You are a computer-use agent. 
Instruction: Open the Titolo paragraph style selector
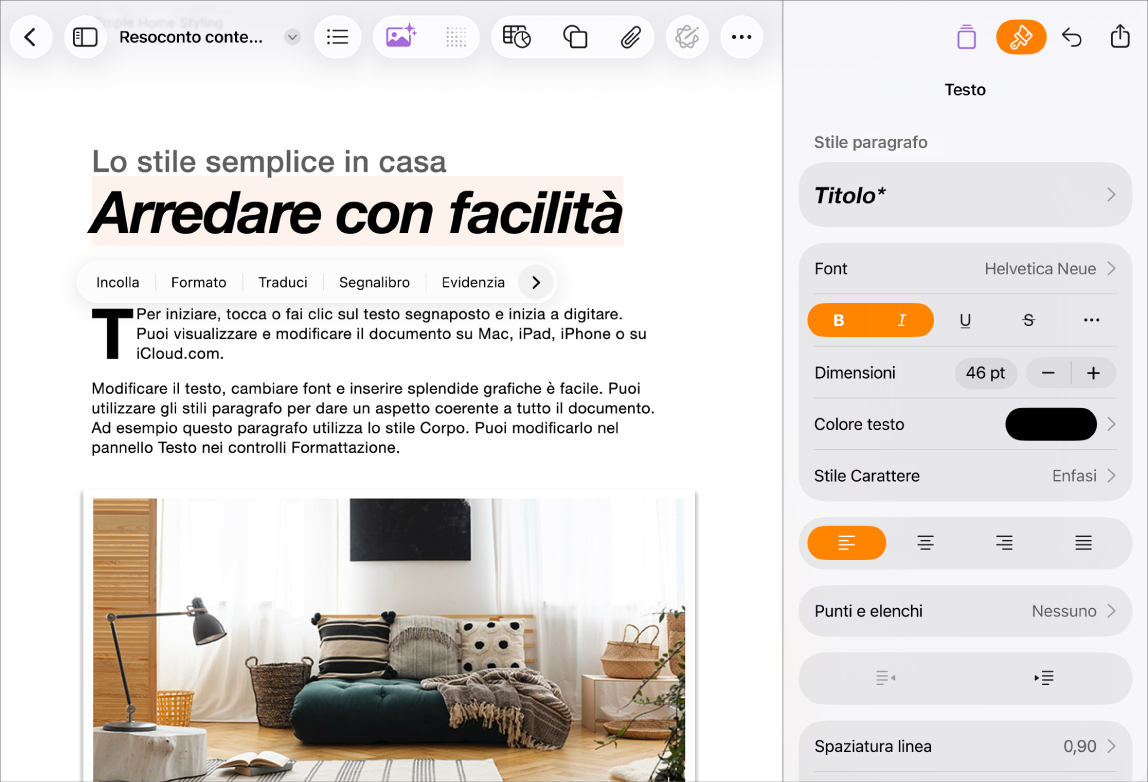(965, 195)
